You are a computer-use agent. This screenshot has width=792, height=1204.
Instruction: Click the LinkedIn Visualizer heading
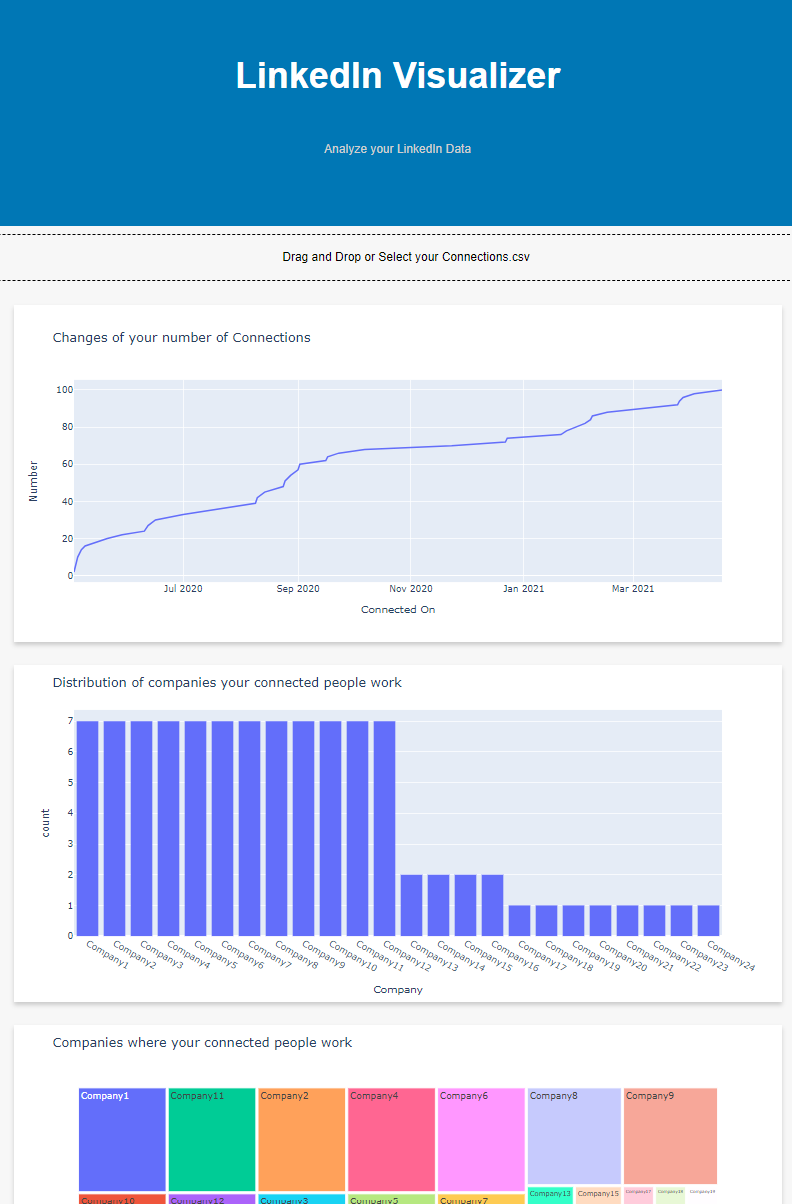coord(398,76)
